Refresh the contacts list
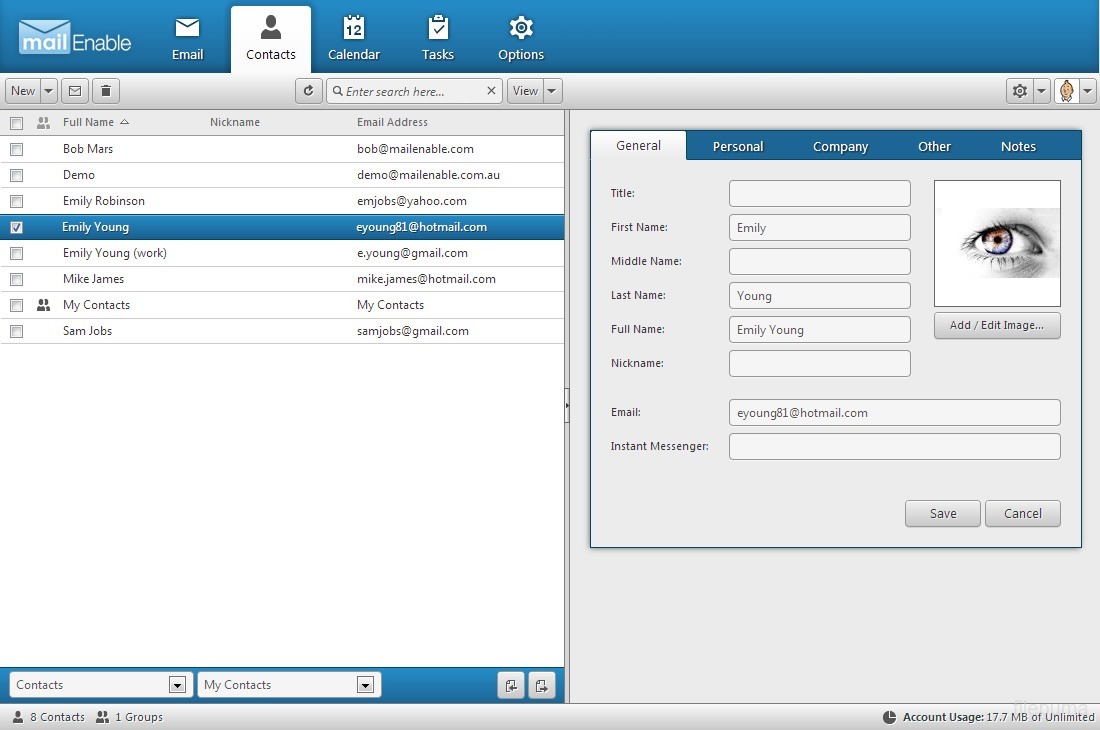This screenshot has width=1100, height=730. [x=309, y=91]
